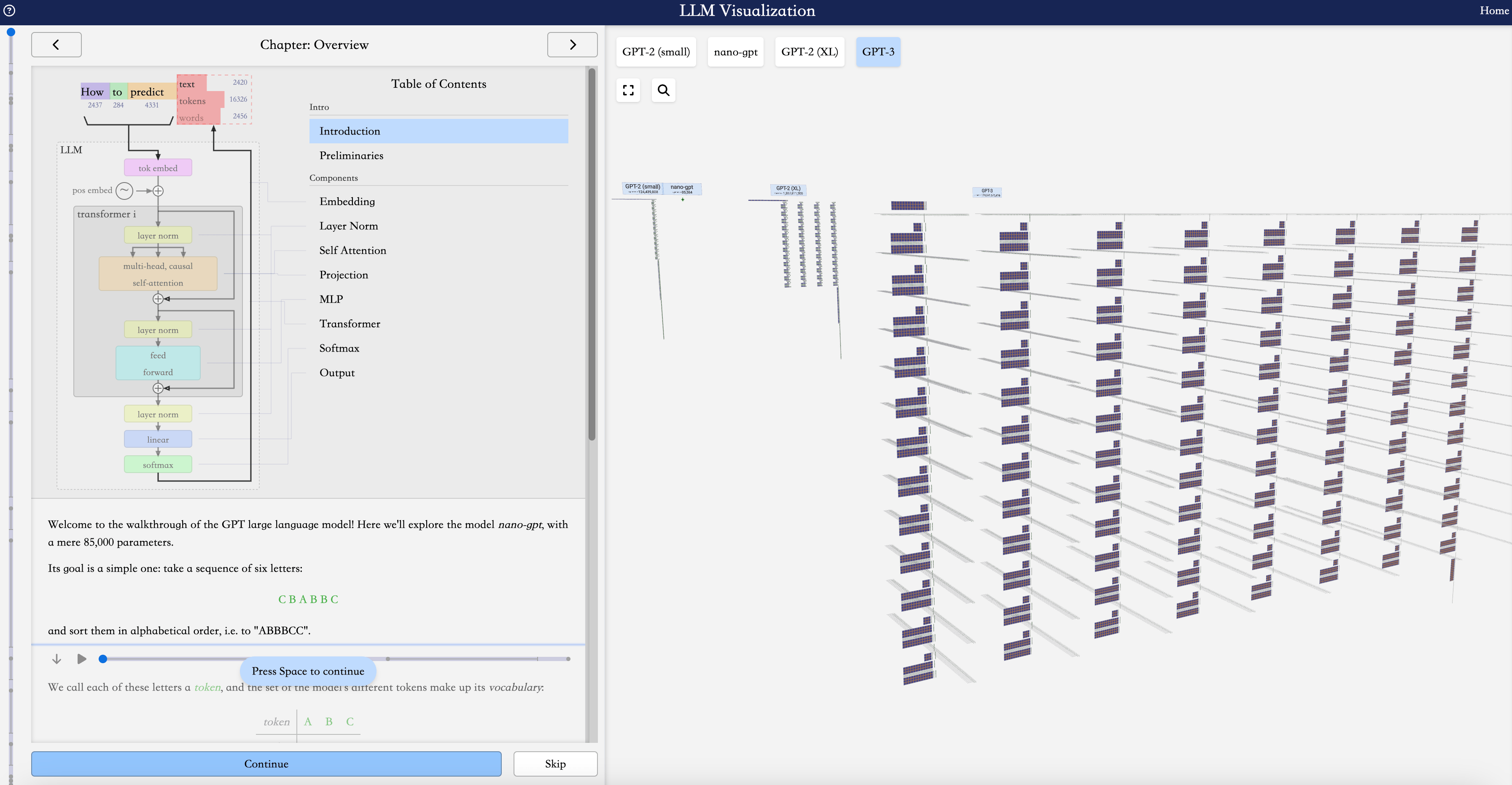Click the 'predict' token in the diagram

151,91
